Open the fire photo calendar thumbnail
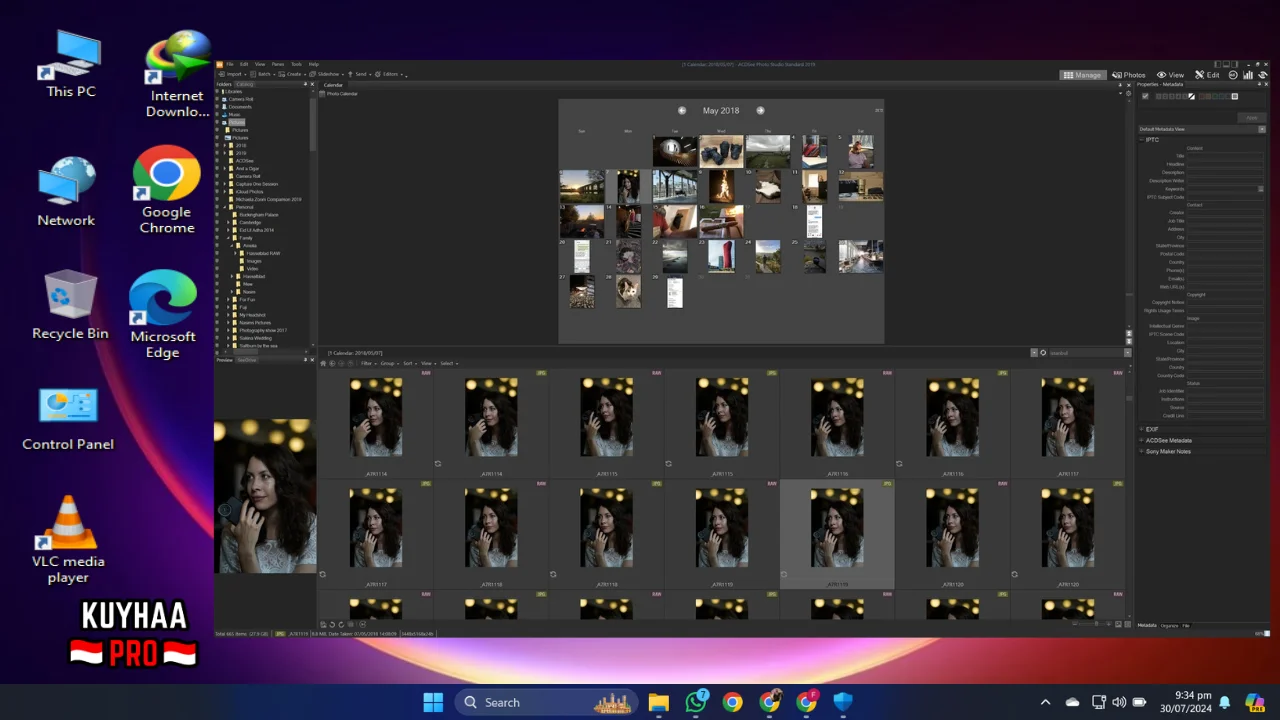1280x720 pixels. (x=721, y=186)
